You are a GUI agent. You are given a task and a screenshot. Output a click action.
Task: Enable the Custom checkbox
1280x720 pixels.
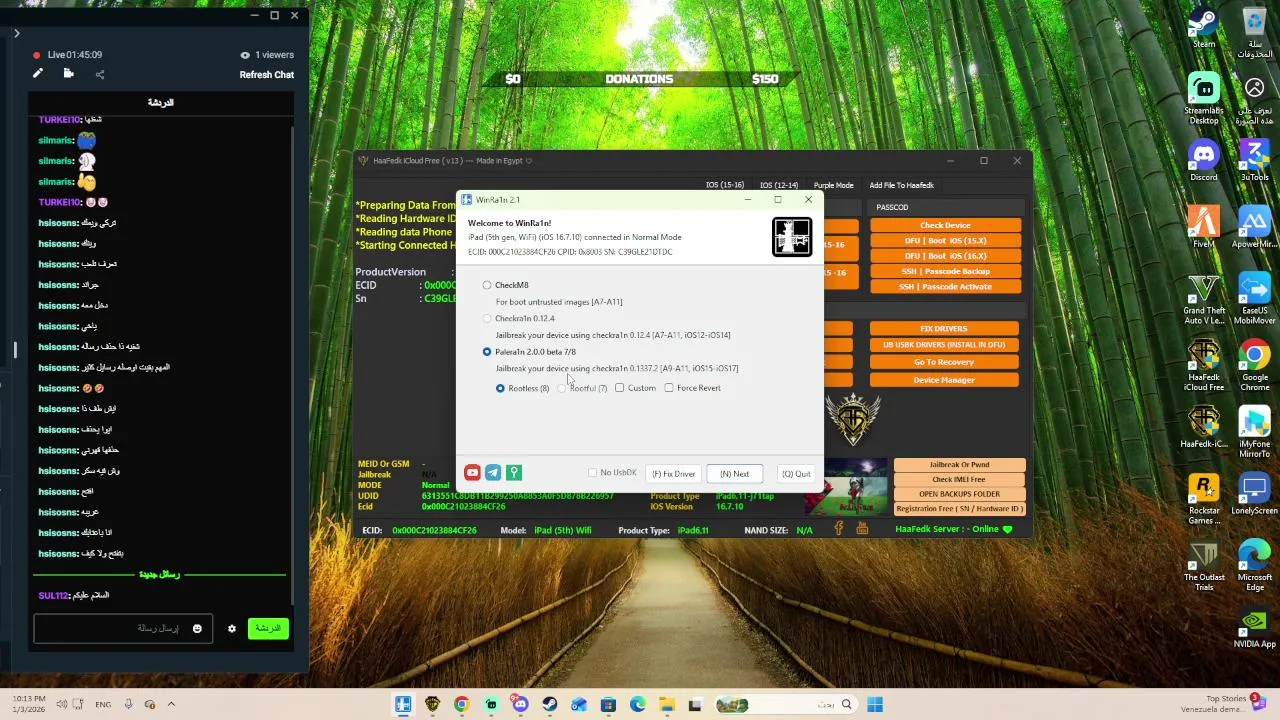pyautogui.click(x=620, y=388)
